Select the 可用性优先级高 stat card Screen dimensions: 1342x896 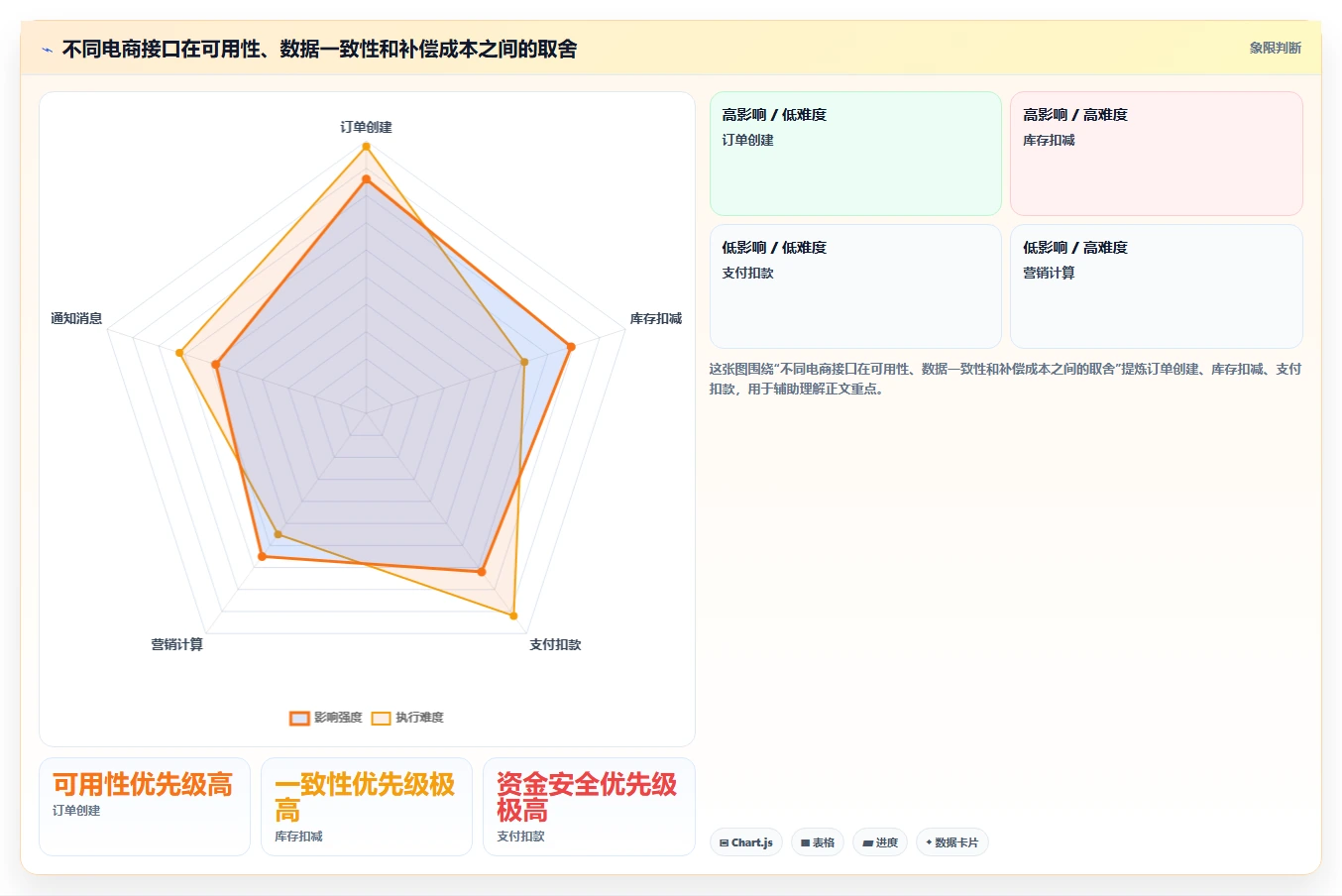pos(145,807)
